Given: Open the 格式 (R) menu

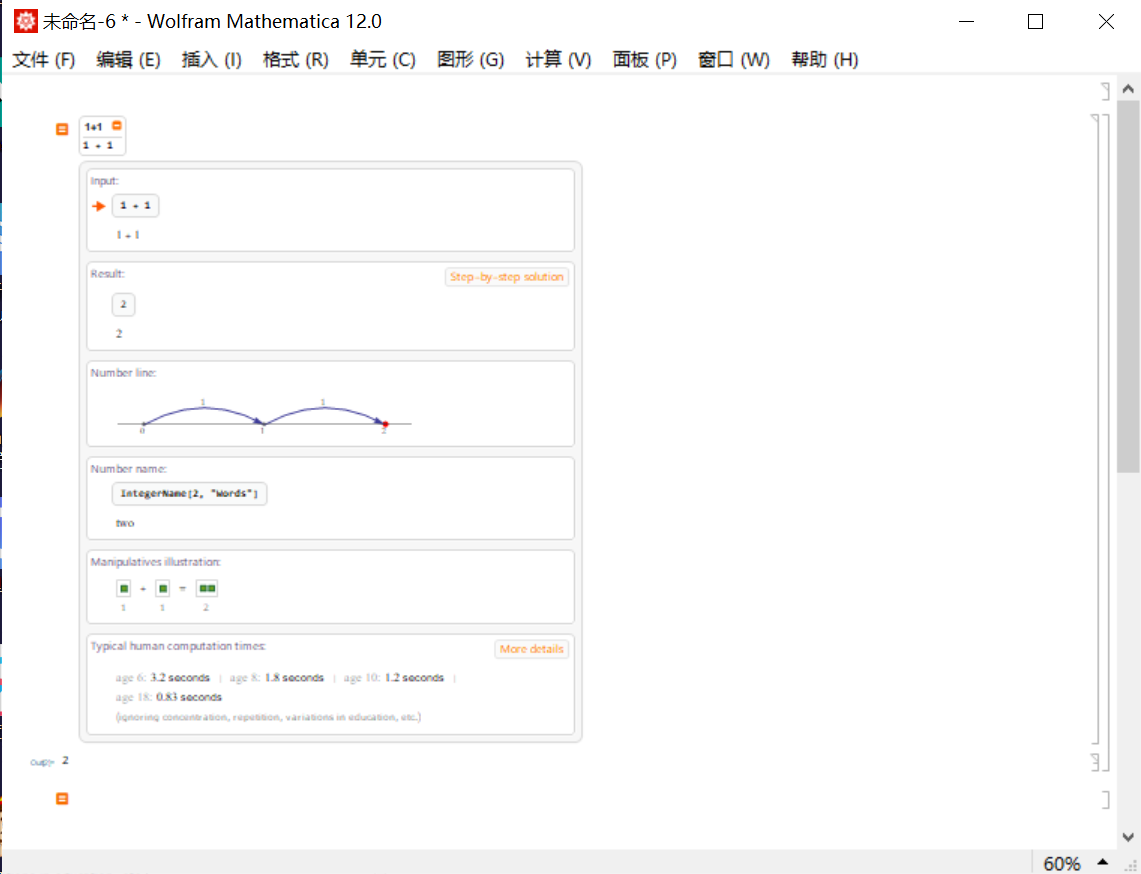Looking at the screenshot, I should tap(295, 60).
